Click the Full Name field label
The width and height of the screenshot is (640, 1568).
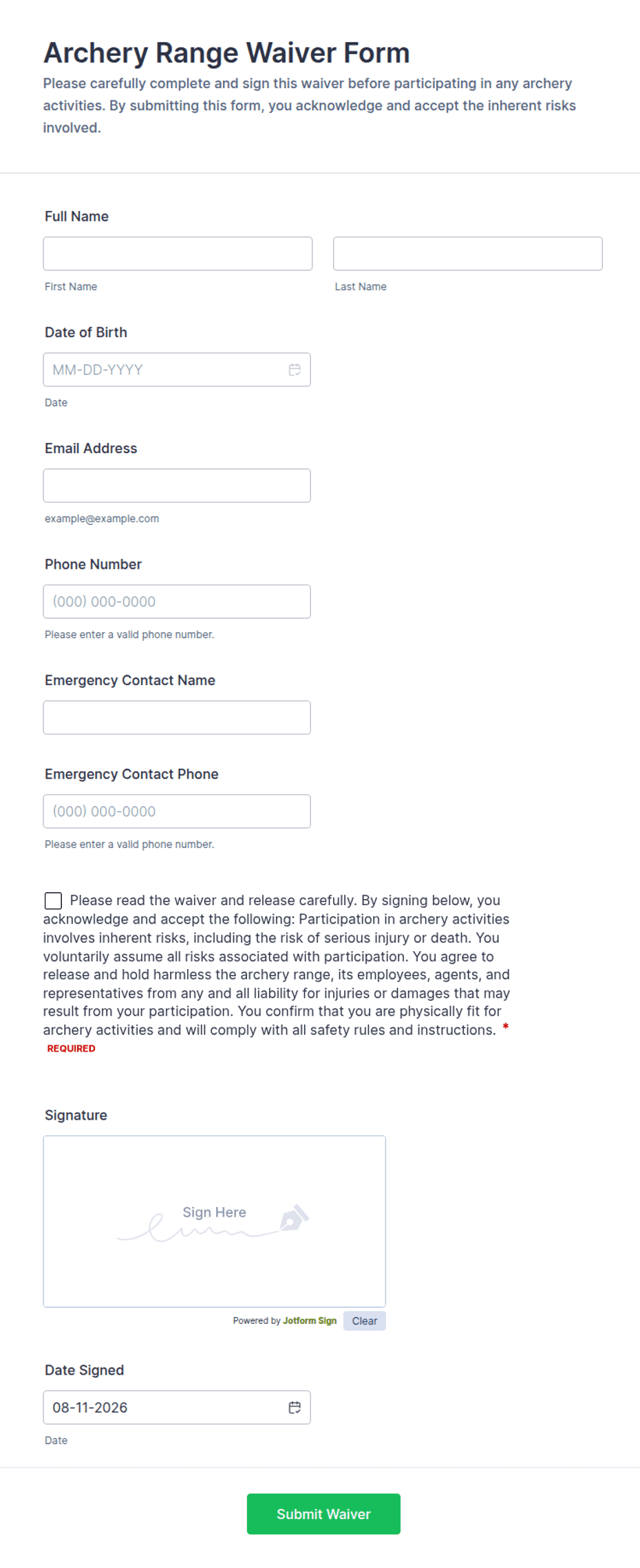76,217
